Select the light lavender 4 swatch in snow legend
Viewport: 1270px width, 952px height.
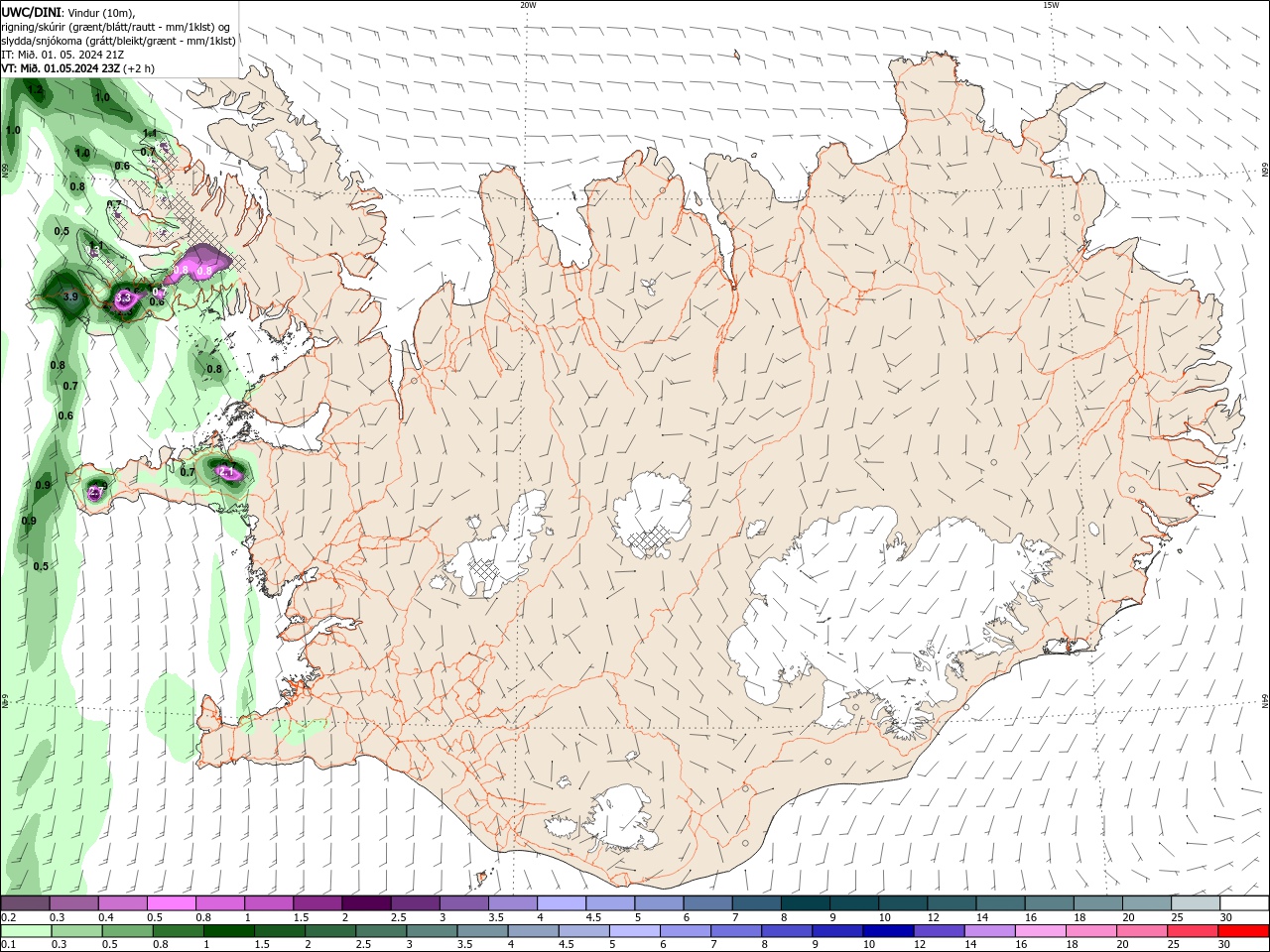561,903
